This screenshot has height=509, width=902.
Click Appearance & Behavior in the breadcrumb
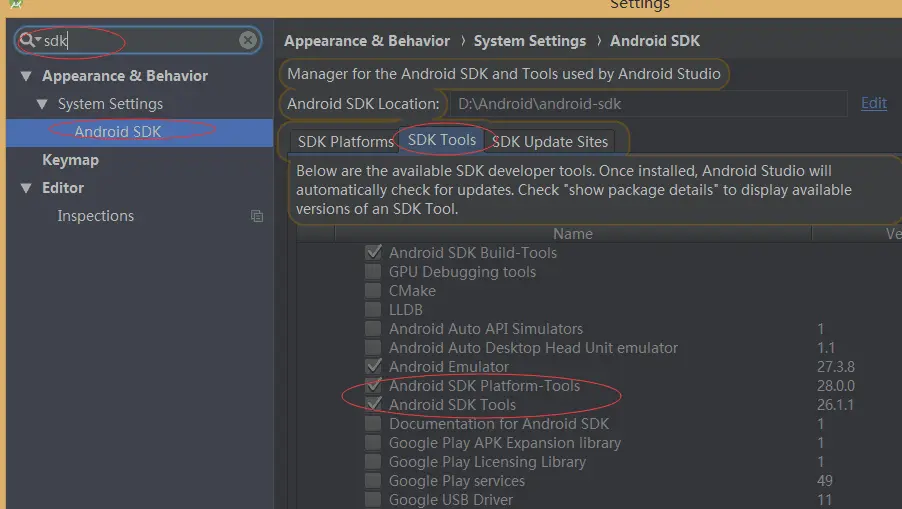coord(367,41)
